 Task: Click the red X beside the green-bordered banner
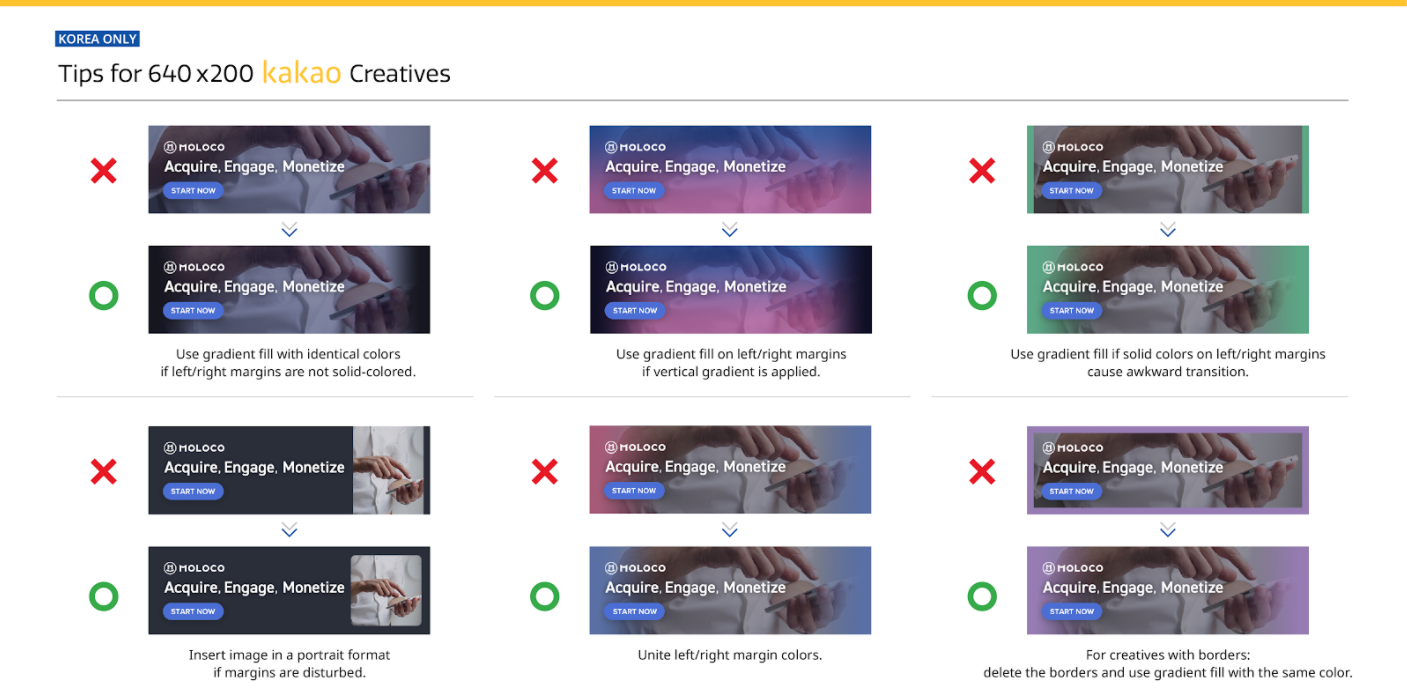(x=982, y=171)
